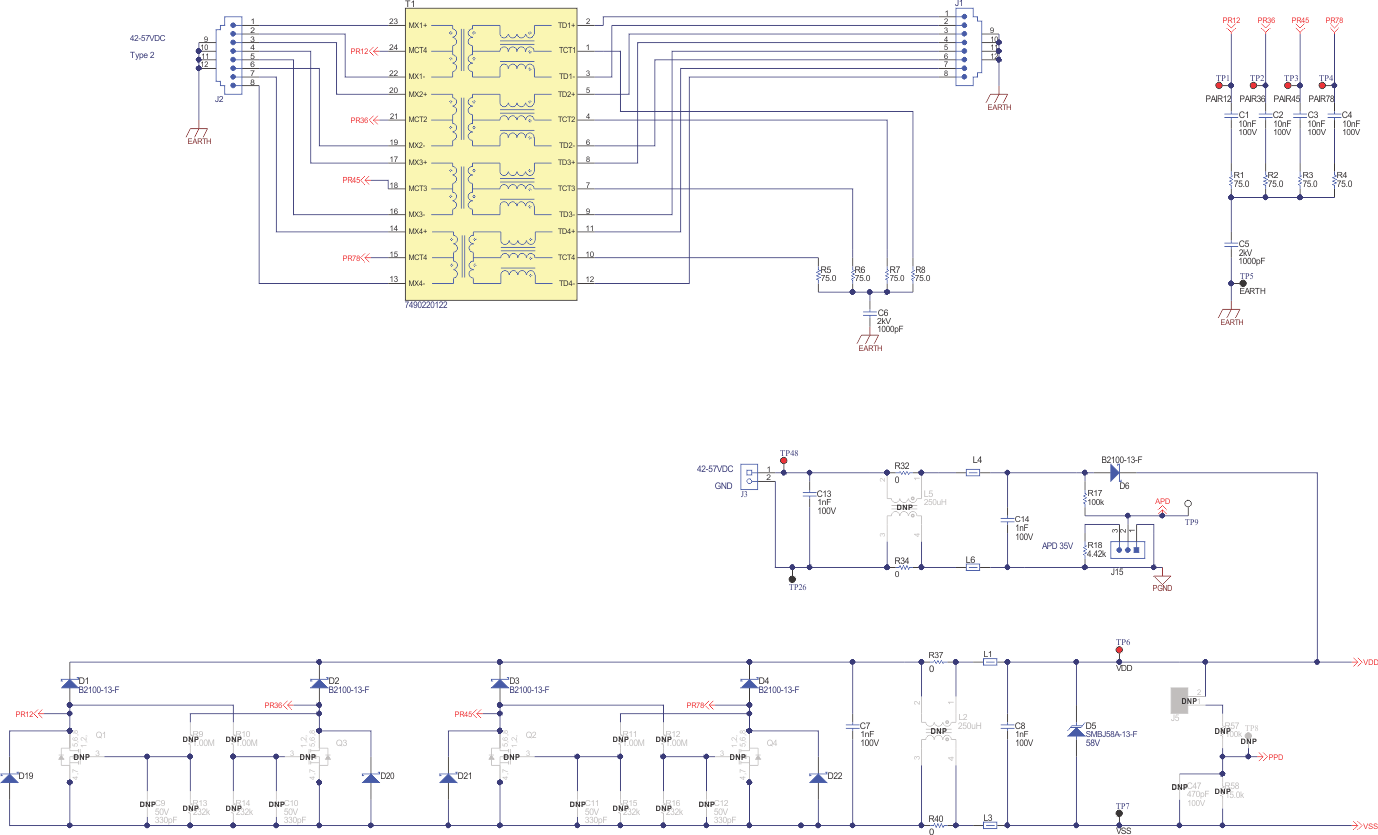Select the TP5 black test point
The width and height of the screenshot is (1378, 835).
click(x=1242, y=283)
